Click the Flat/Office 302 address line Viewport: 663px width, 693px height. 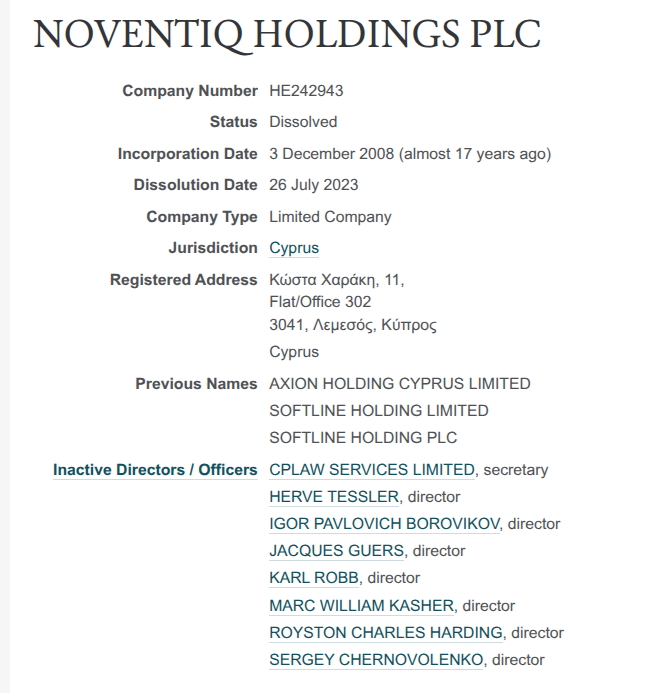[x=320, y=302]
